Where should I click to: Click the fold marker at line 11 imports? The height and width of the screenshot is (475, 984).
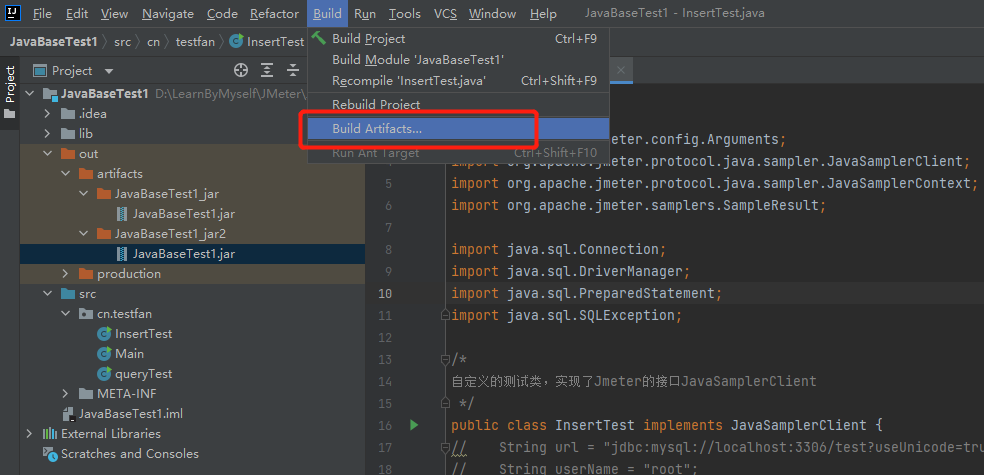[x=445, y=315]
